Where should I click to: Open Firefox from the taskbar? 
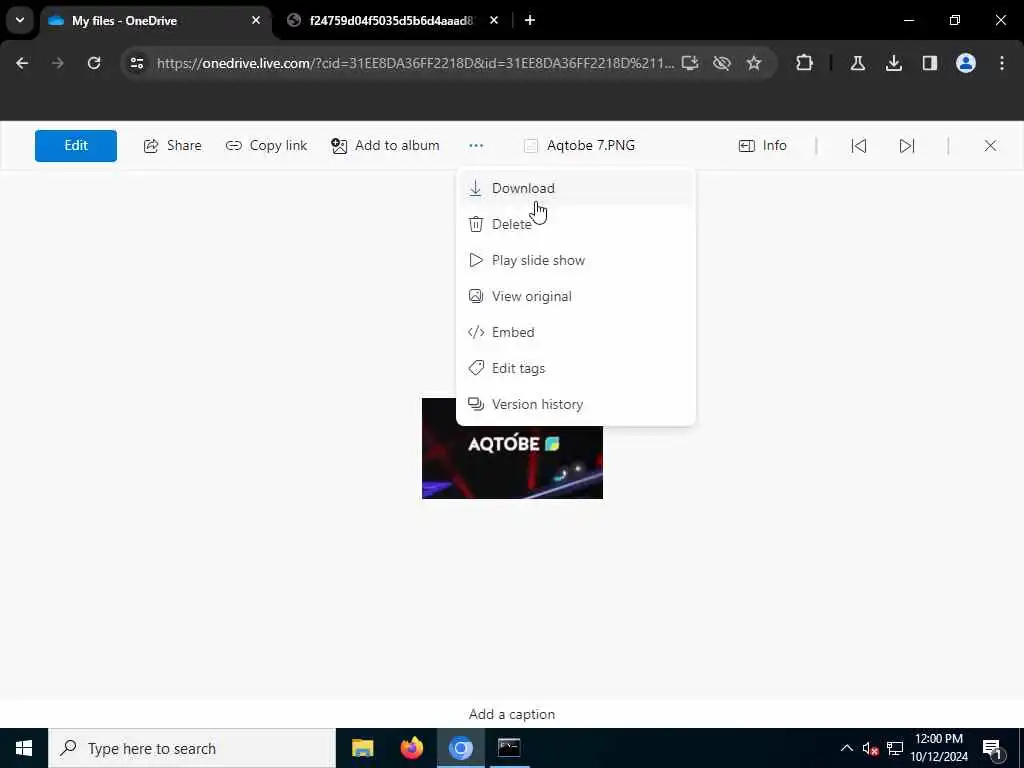tap(411, 748)
